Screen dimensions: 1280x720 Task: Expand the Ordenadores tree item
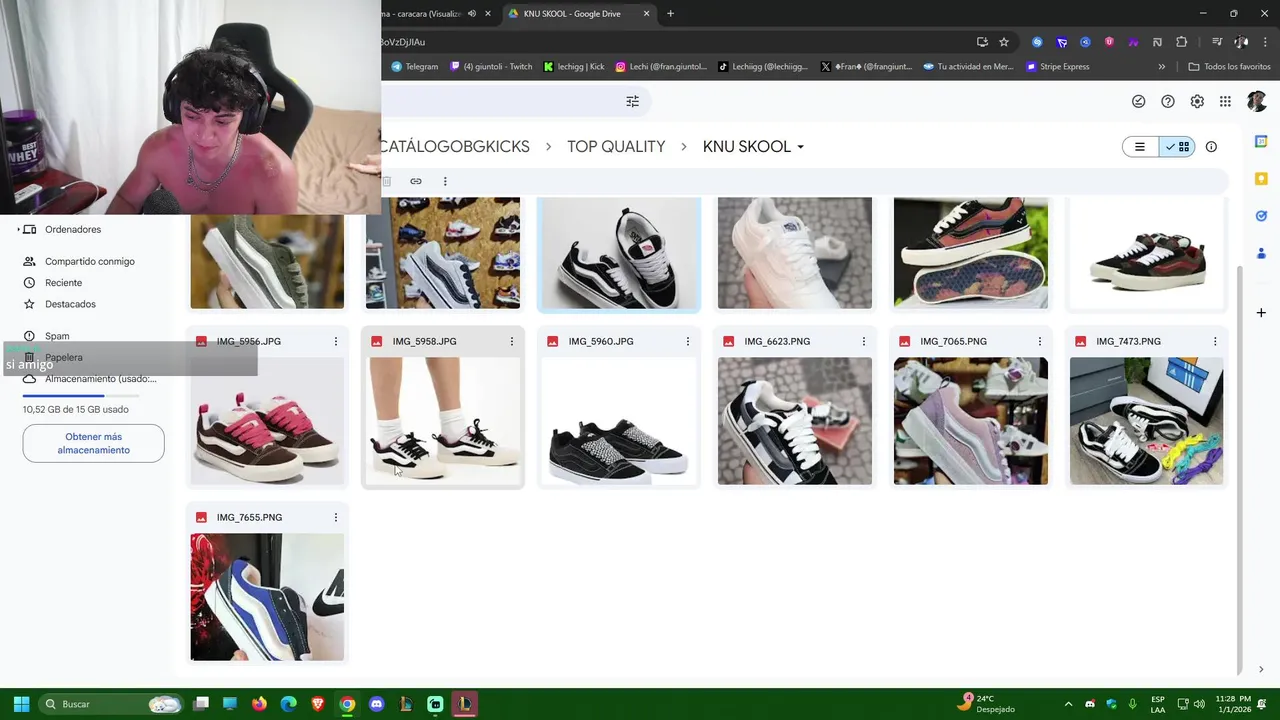tap(18, 230)
